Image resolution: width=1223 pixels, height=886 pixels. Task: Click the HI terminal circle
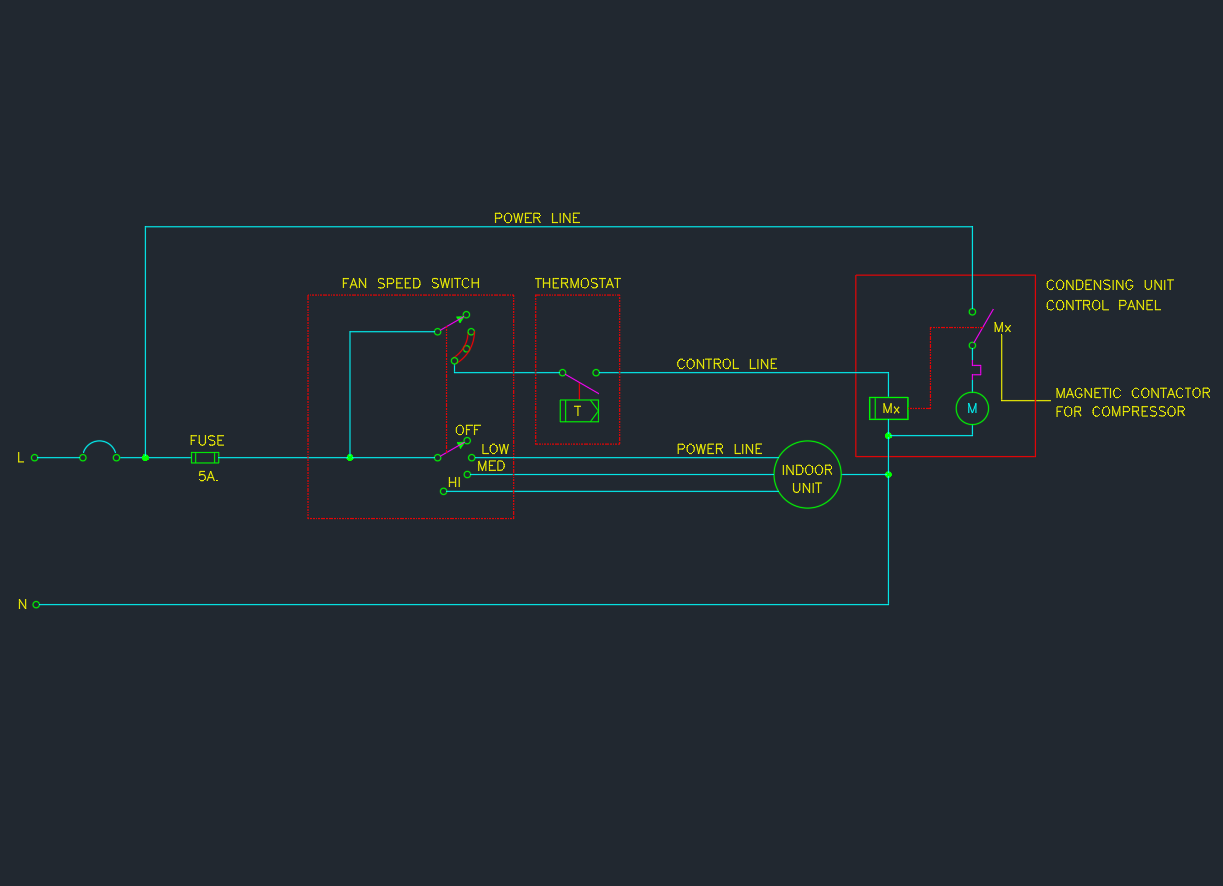(443, 491)
